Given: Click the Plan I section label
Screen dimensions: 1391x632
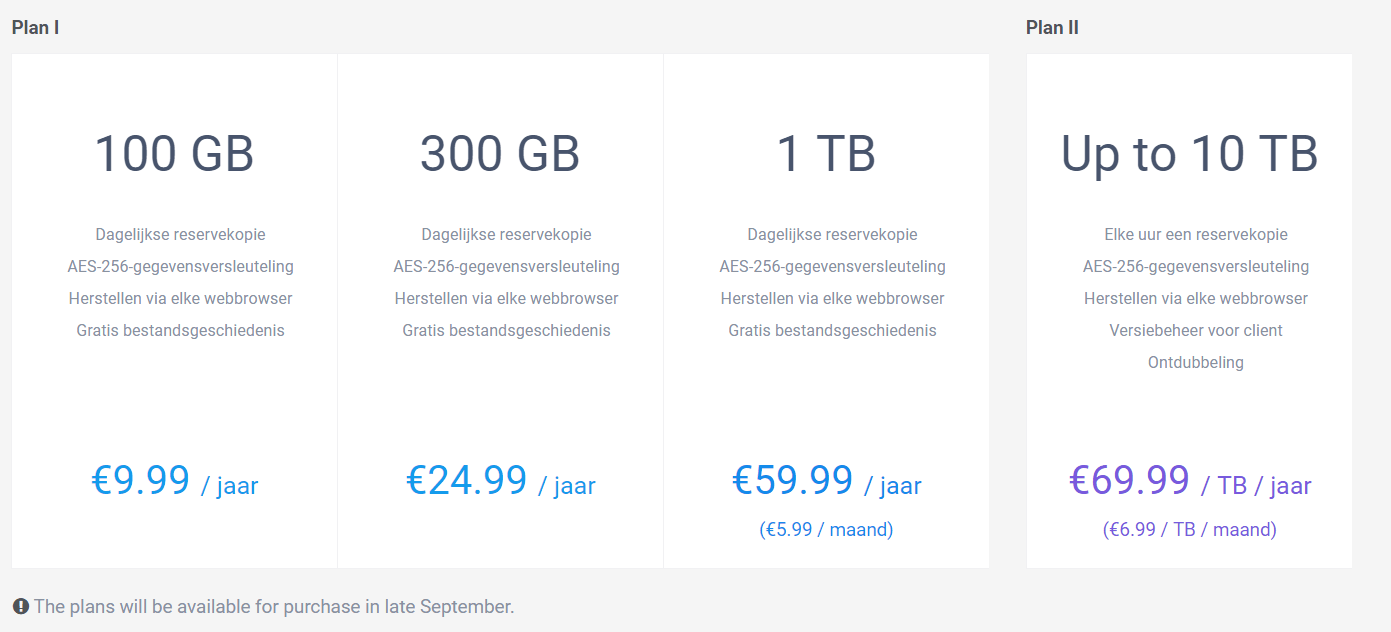Looking at the screenshot, I should point(35,27).
